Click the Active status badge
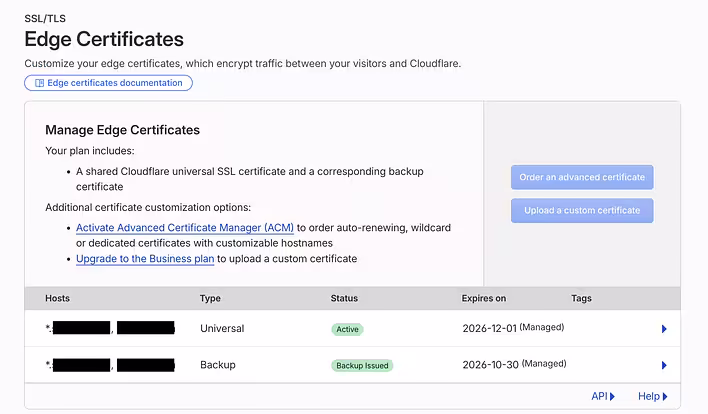The height and width of the screenshot is (414, 708). pyautogui.click(x=347, y=330)
